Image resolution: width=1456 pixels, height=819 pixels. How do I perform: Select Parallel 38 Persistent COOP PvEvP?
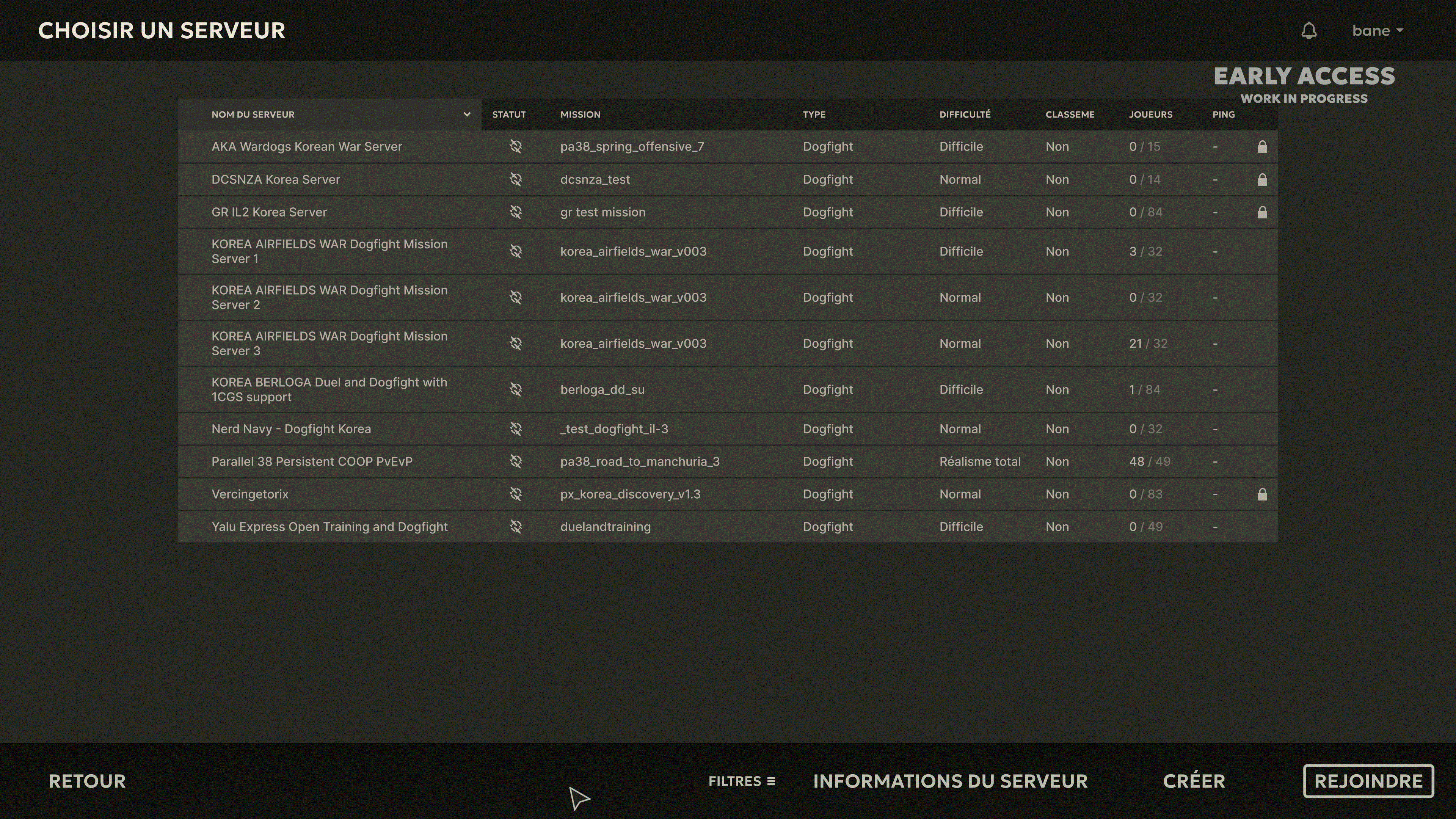[x=728, y=461]
